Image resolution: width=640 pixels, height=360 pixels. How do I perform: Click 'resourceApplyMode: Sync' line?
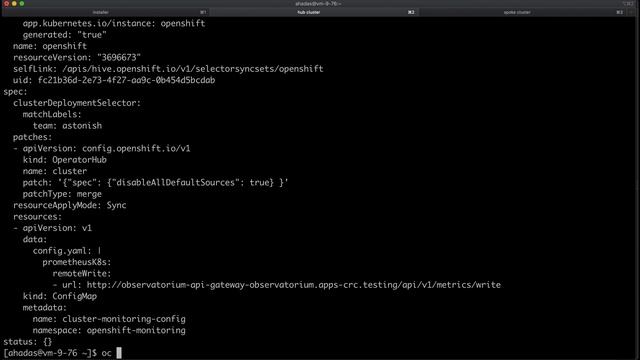tap(69, 205)
